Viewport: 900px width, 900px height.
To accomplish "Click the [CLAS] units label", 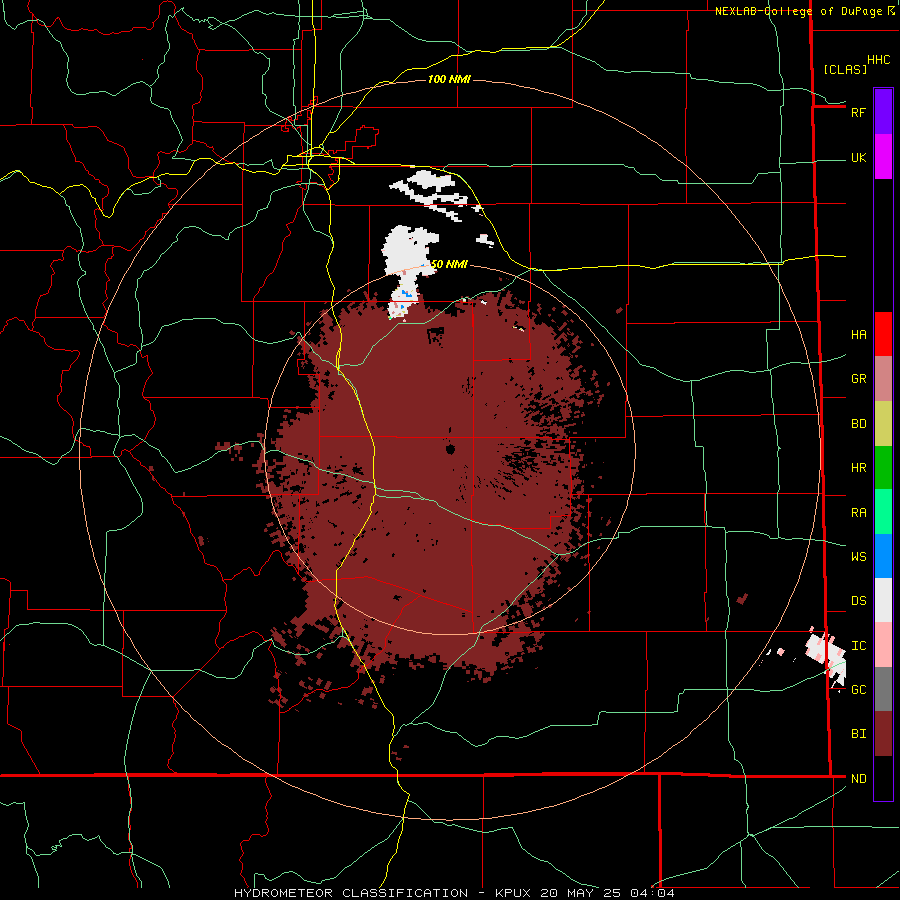I will coord(845,69).
